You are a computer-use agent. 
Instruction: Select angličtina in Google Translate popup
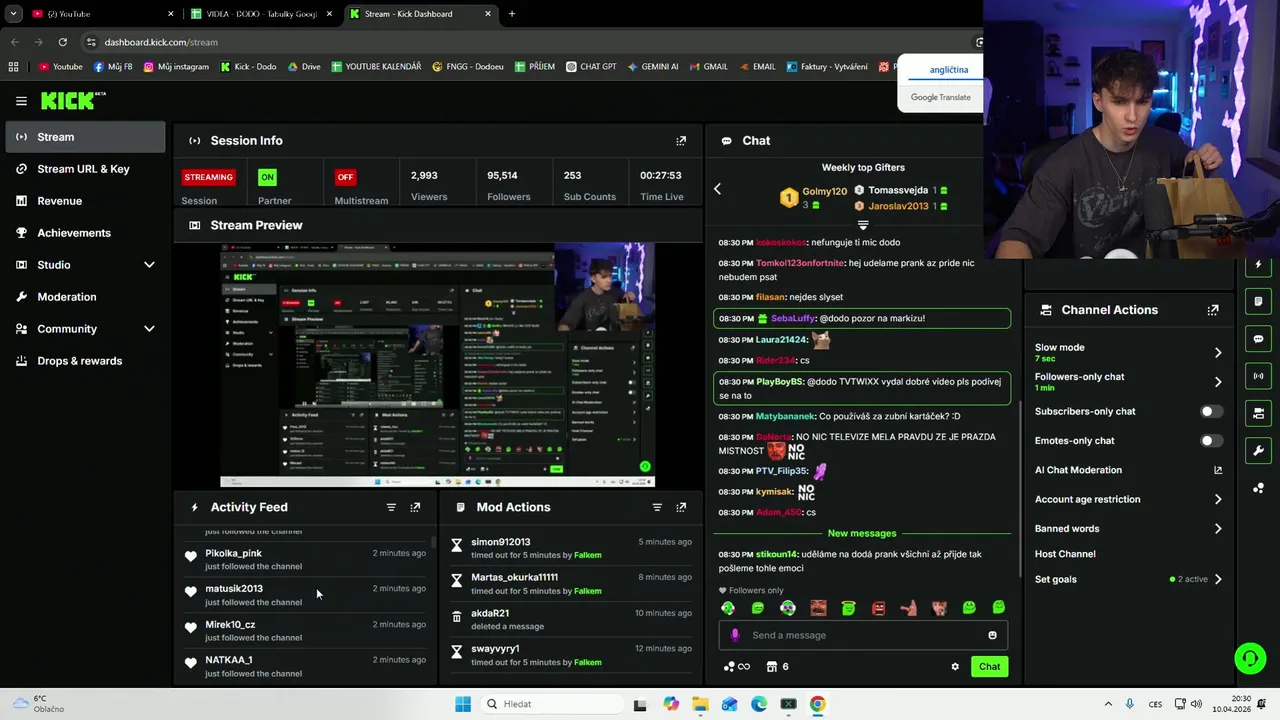coord(949,70)
